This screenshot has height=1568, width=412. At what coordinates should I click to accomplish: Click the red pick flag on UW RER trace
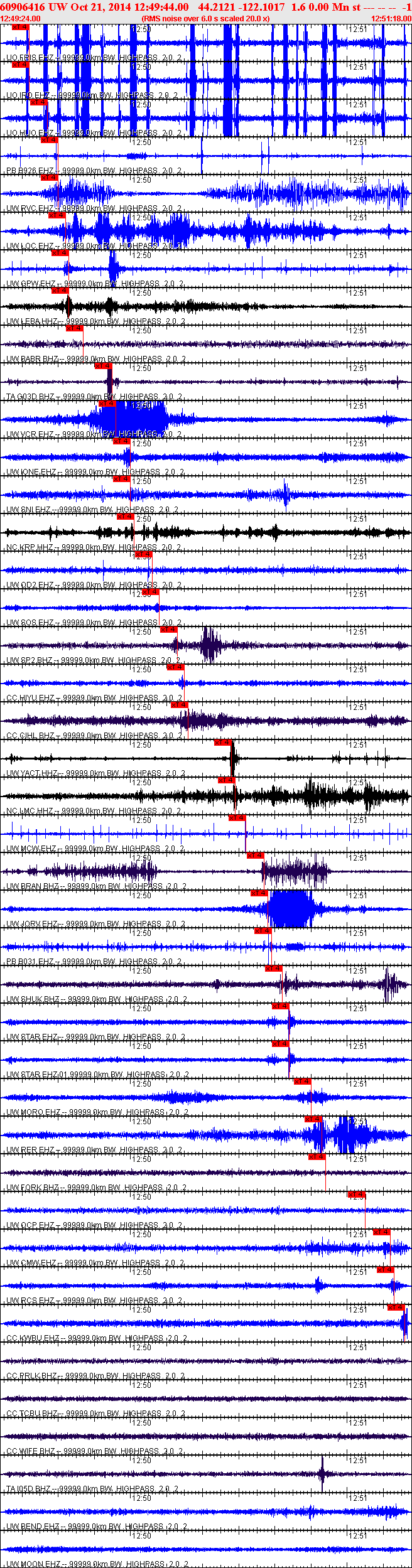pos(313,1119)
